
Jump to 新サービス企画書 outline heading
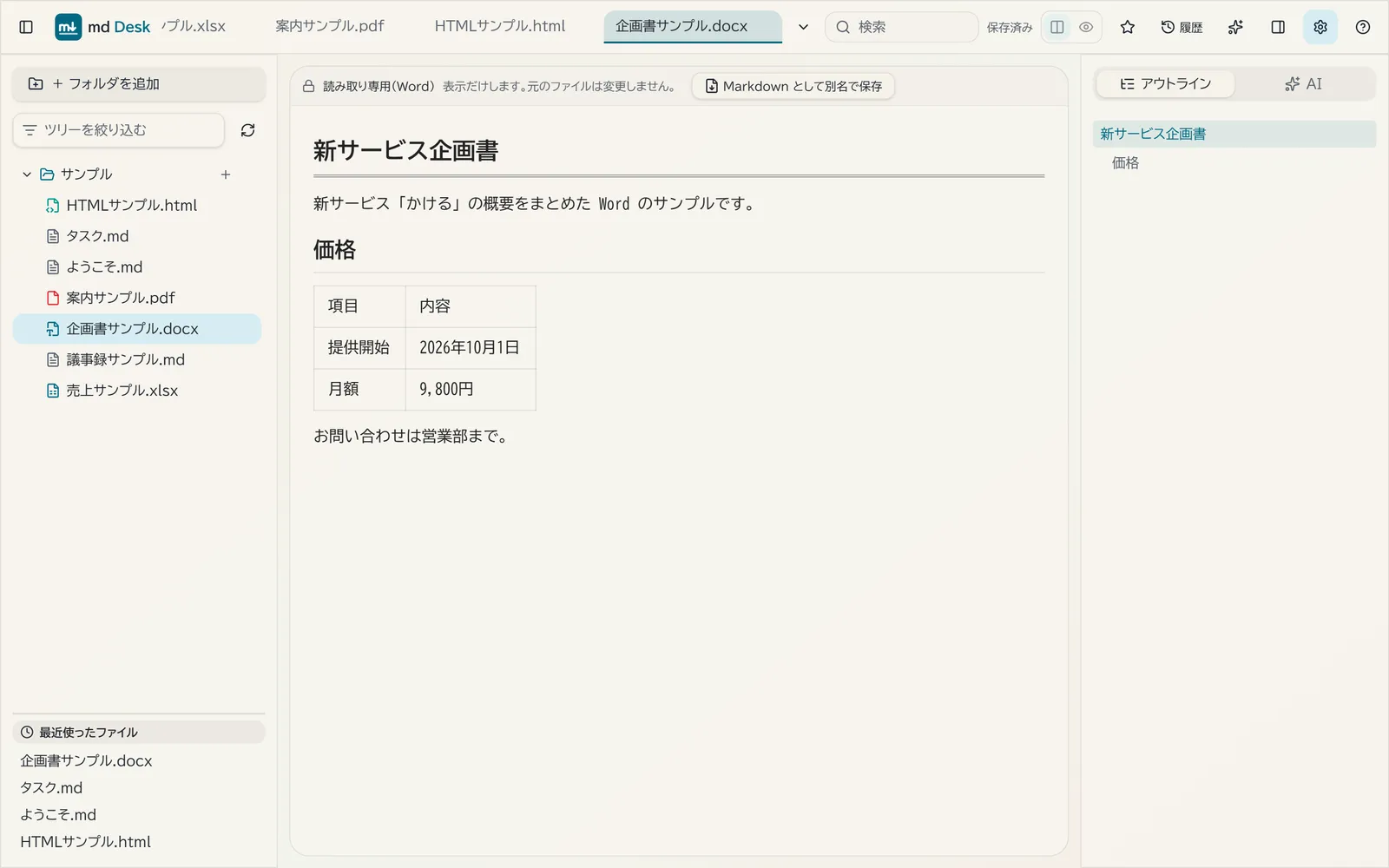(1234, 134)
